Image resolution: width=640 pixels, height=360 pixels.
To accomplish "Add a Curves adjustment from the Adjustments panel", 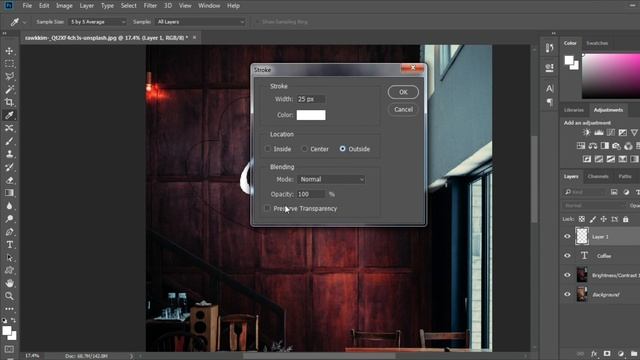I will (x=611, y=132).
